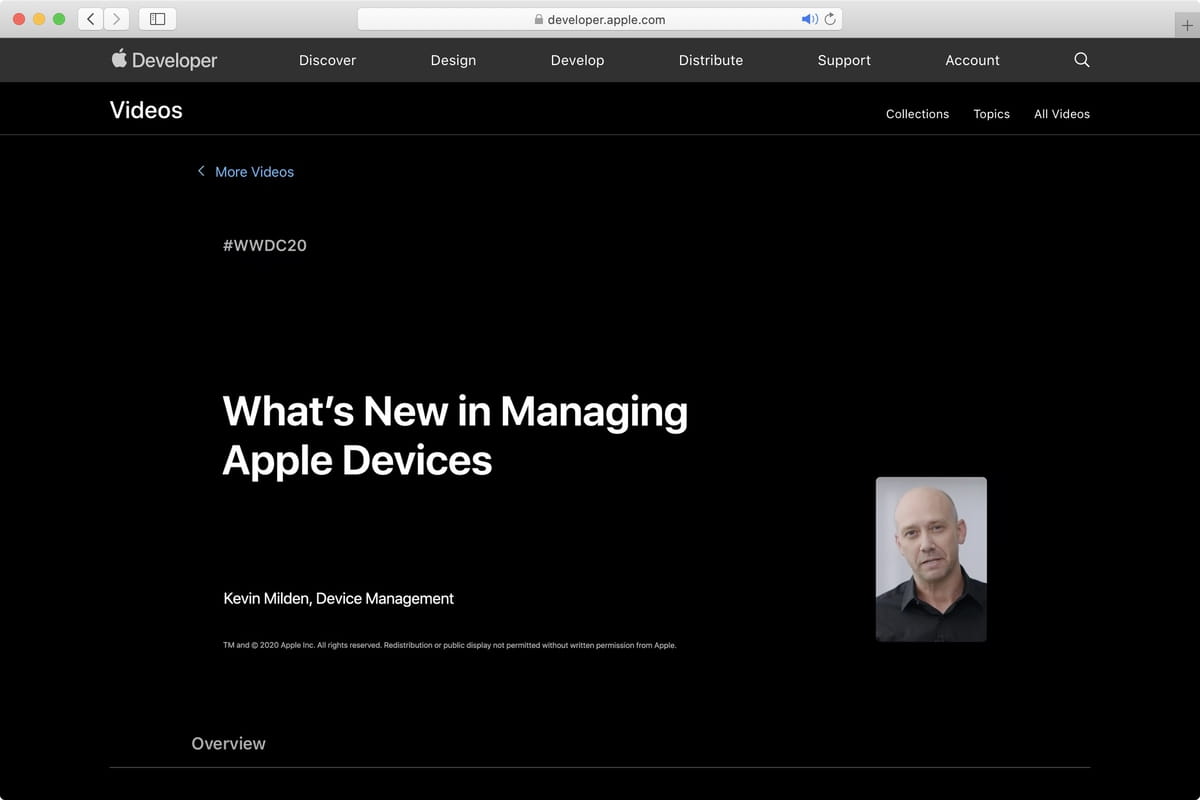Viewport: 1200px width, 800px height.
Task: Open the Design menu
Action: pos(453,60)
